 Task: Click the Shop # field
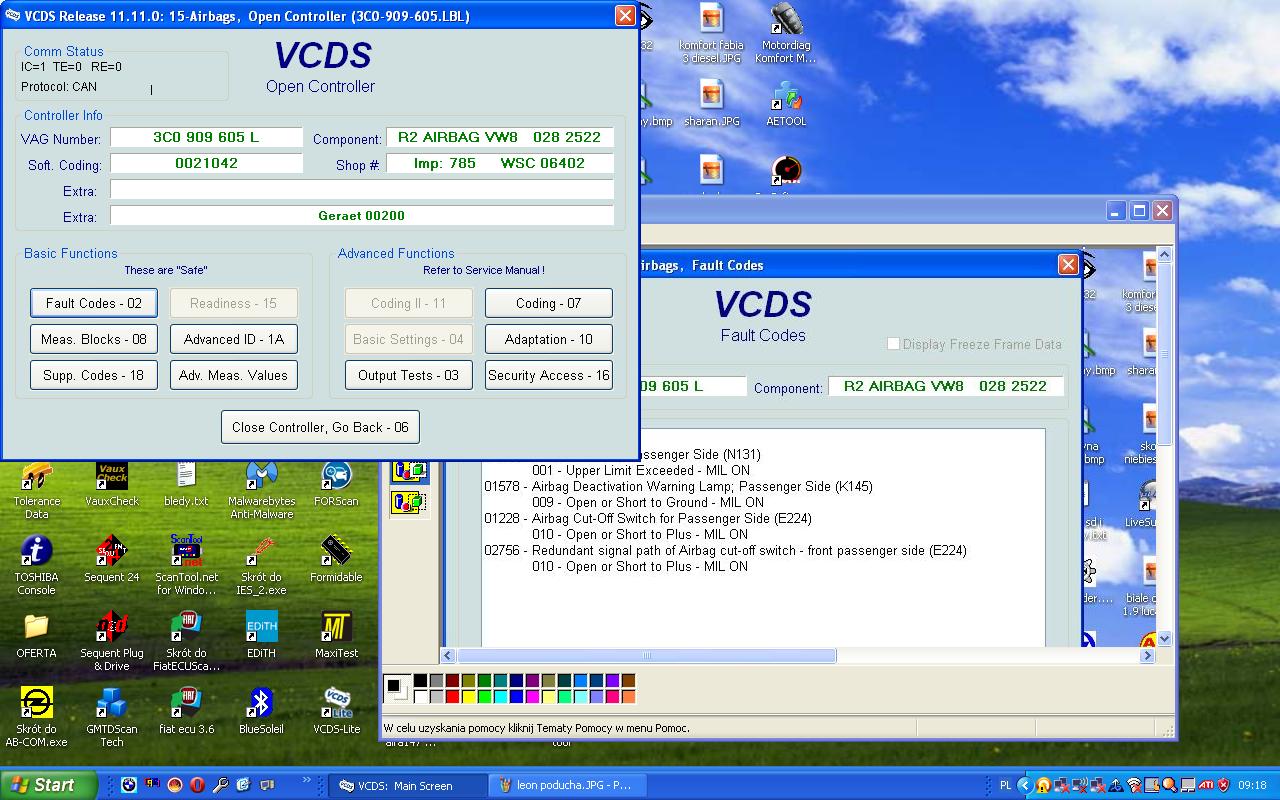click(x=500, y=163)
